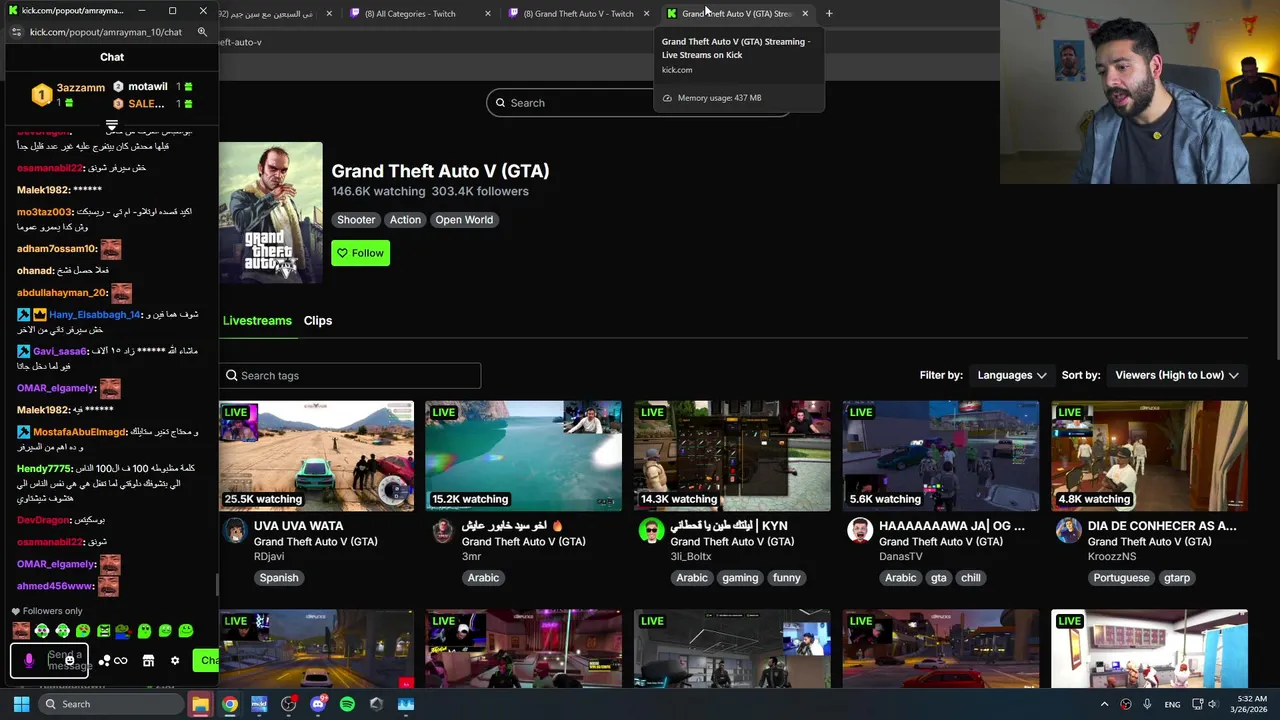The height and width of the screenshot is (720, 1280).
Task: Open the emoji picker smiley in chat input
Action: tap(69, 660)
